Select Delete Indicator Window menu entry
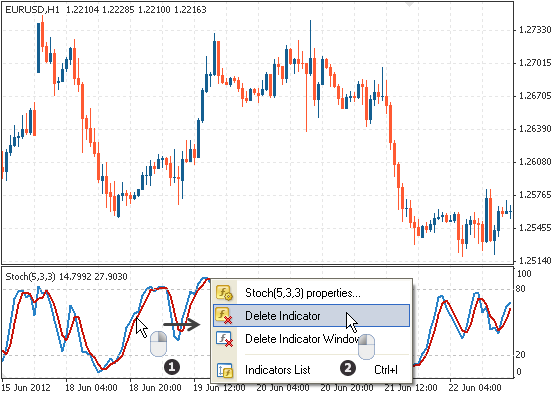The height and width of the screenshot is (398, 555). (x=311, y=339)
